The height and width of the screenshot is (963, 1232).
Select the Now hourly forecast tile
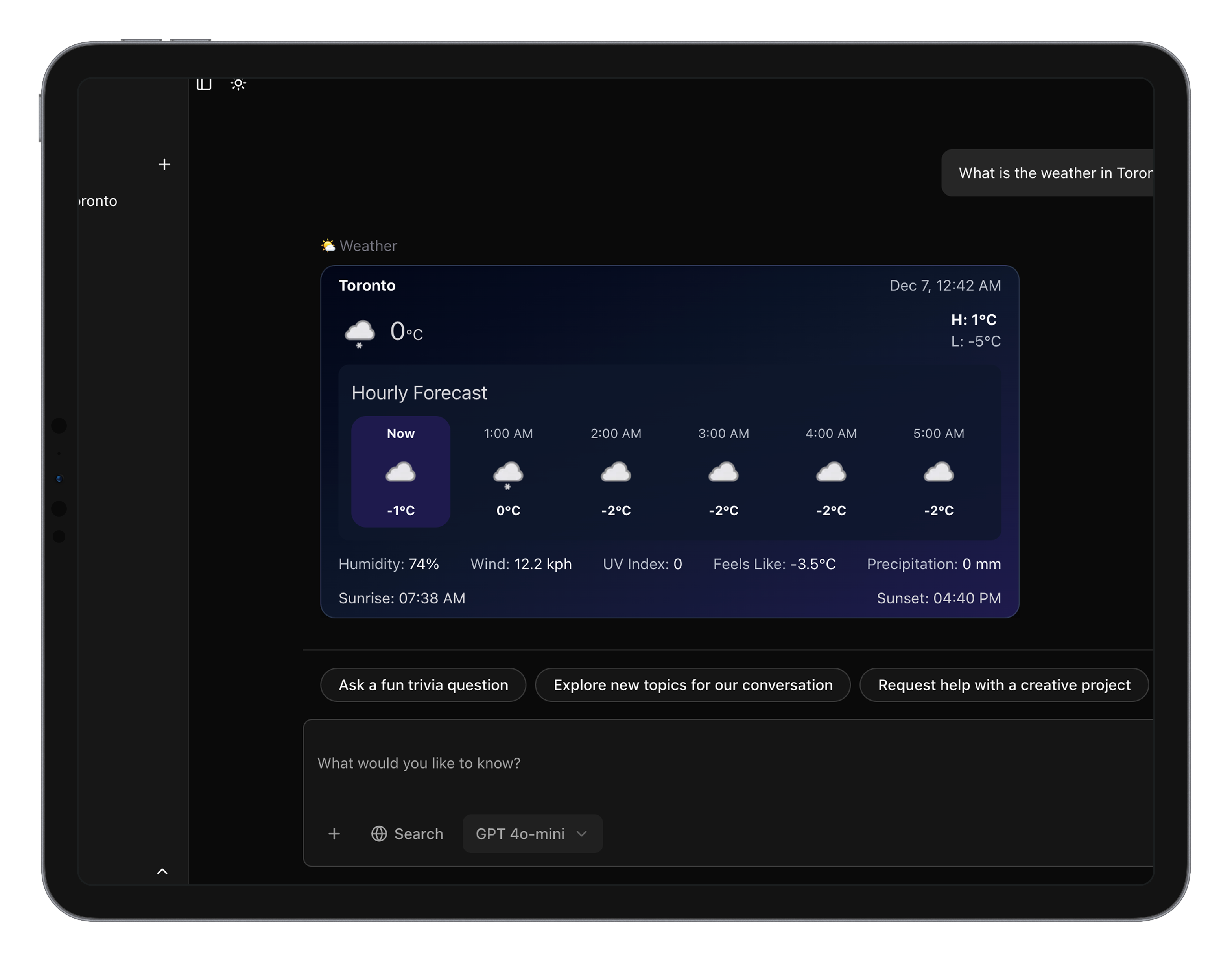point(400,472)
